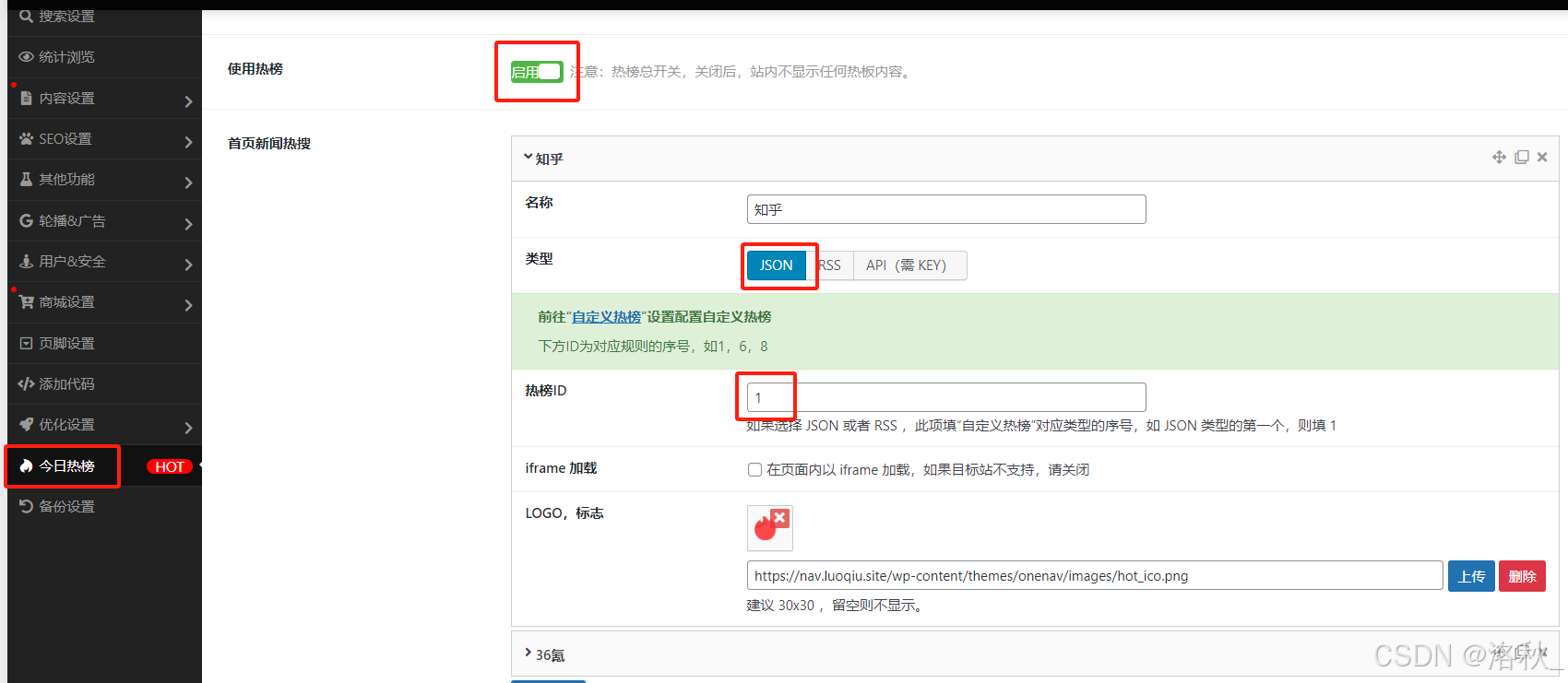The image size is (1568, 683).
Task: Click the restore icon beside 备份设置
Action: click(x=26, y=506)
